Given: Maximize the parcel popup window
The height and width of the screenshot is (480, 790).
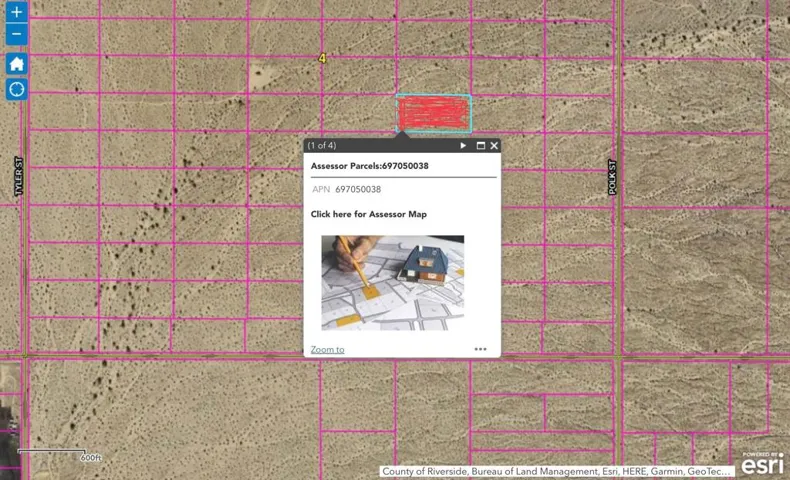Looking at the screenshot, I should 481,146.
